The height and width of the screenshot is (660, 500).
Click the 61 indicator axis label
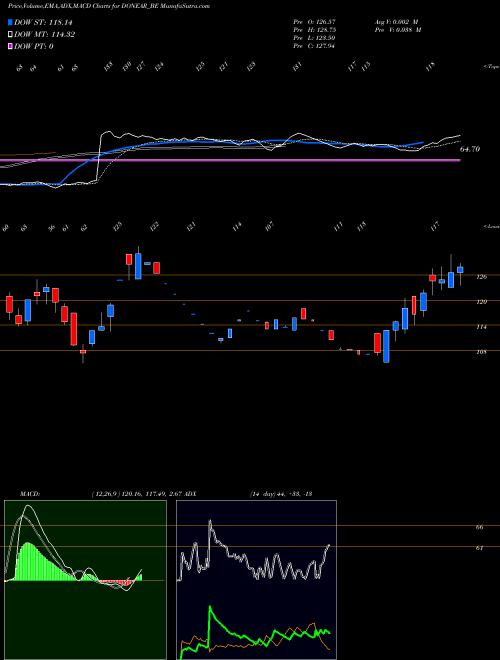tap(479, 548)
